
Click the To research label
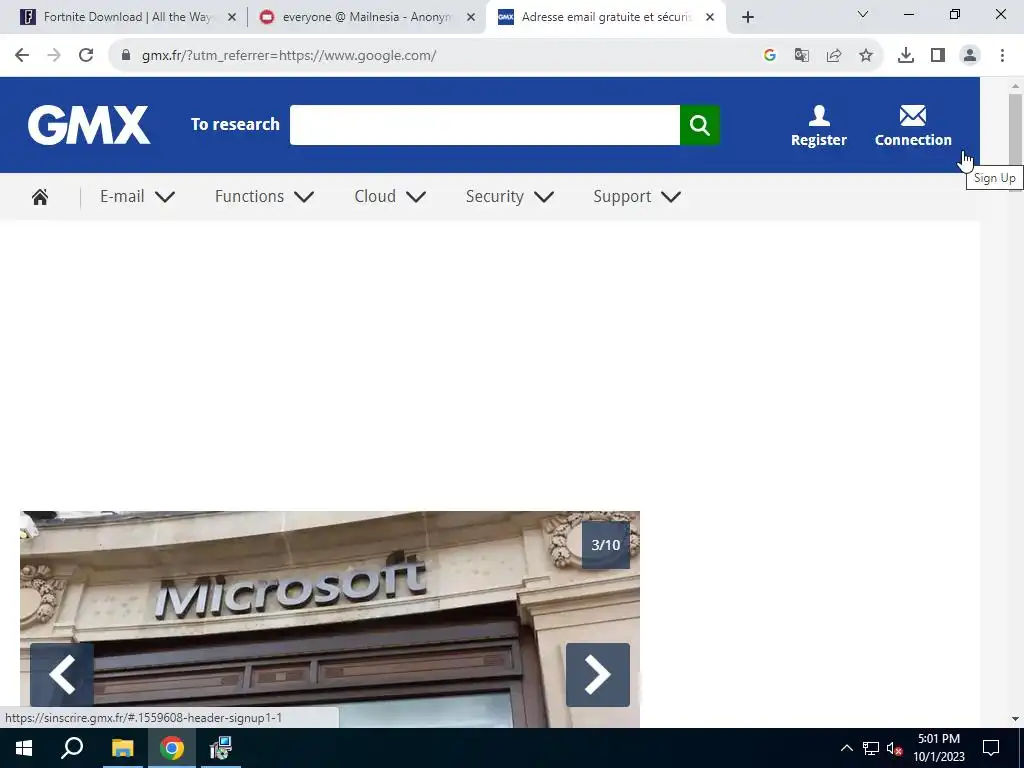tap(235, 124)
